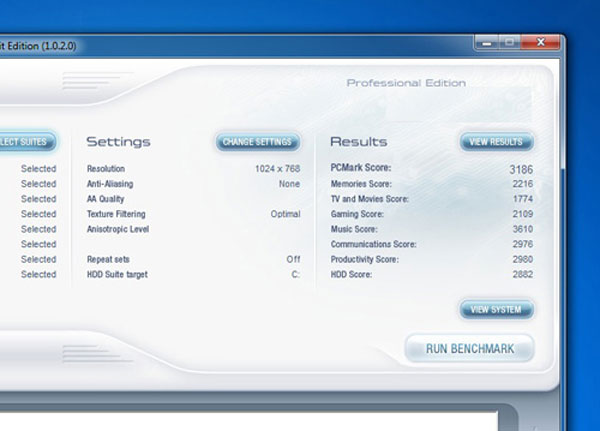
Task: Click the Productivity Score label
Action: click(365, 260)
